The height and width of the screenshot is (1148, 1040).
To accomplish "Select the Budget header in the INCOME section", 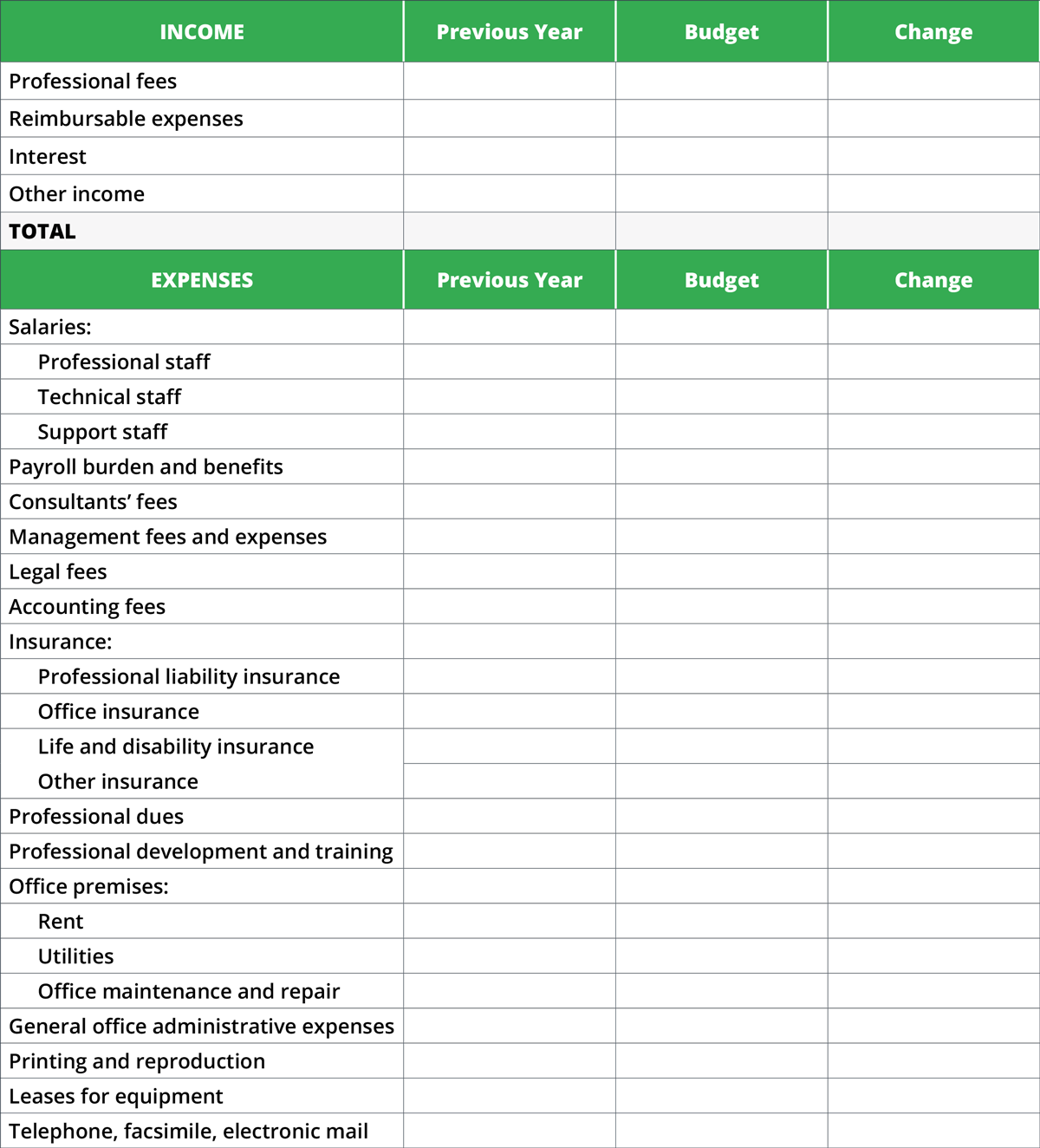I will (x=721, y=32).
